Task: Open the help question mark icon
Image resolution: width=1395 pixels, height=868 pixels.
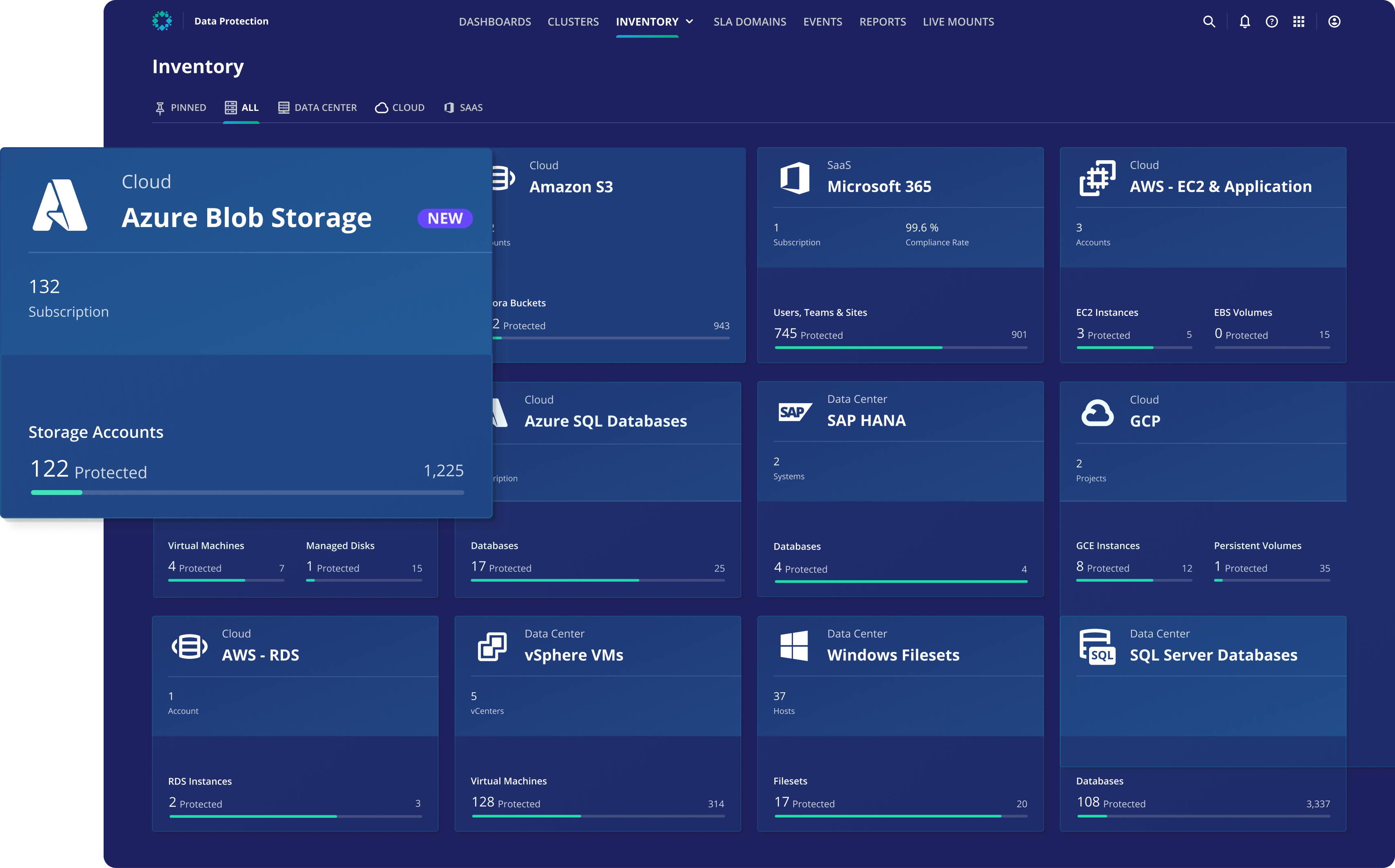Action: click(x=1271, y=22)
